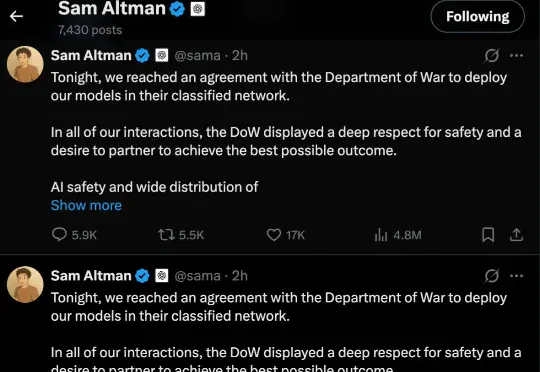Go back using the left arrow
This screenshot has height=372, width=540.
click(16, 16)
